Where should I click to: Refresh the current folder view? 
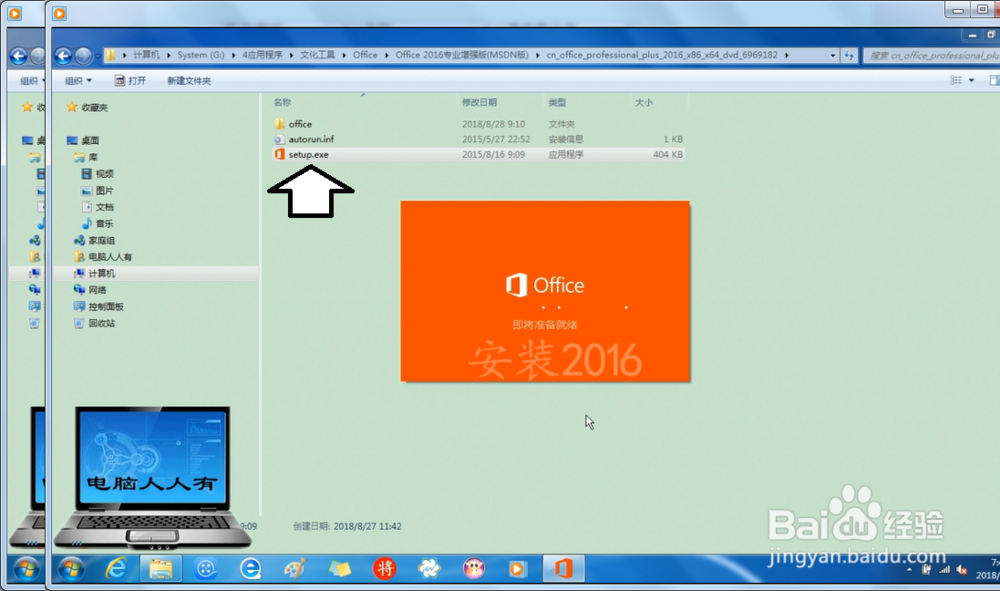pyautogui.click(x=849, y=55)
